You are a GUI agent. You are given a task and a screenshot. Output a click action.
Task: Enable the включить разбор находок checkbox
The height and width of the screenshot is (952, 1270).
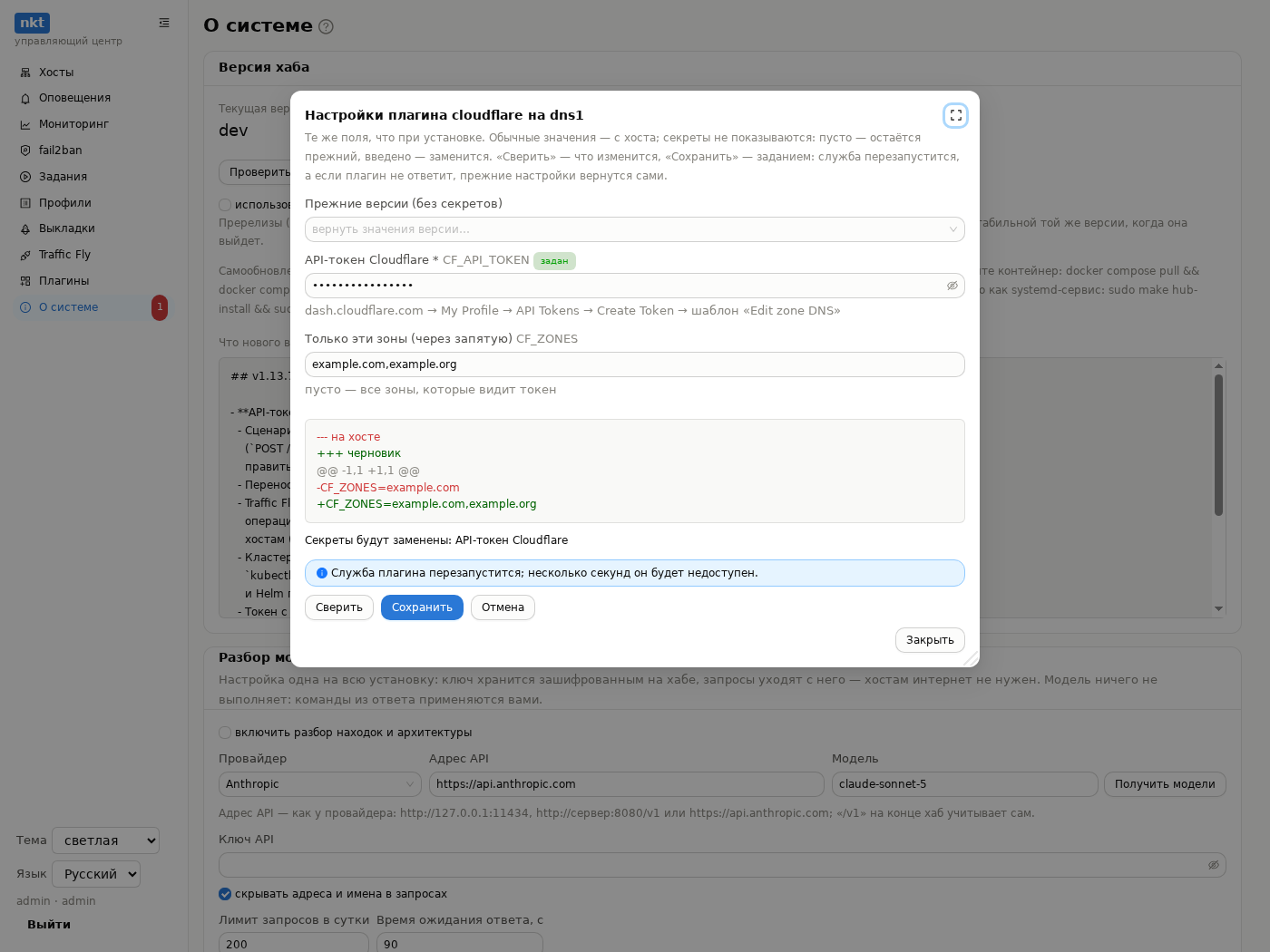tap(225, 733)
